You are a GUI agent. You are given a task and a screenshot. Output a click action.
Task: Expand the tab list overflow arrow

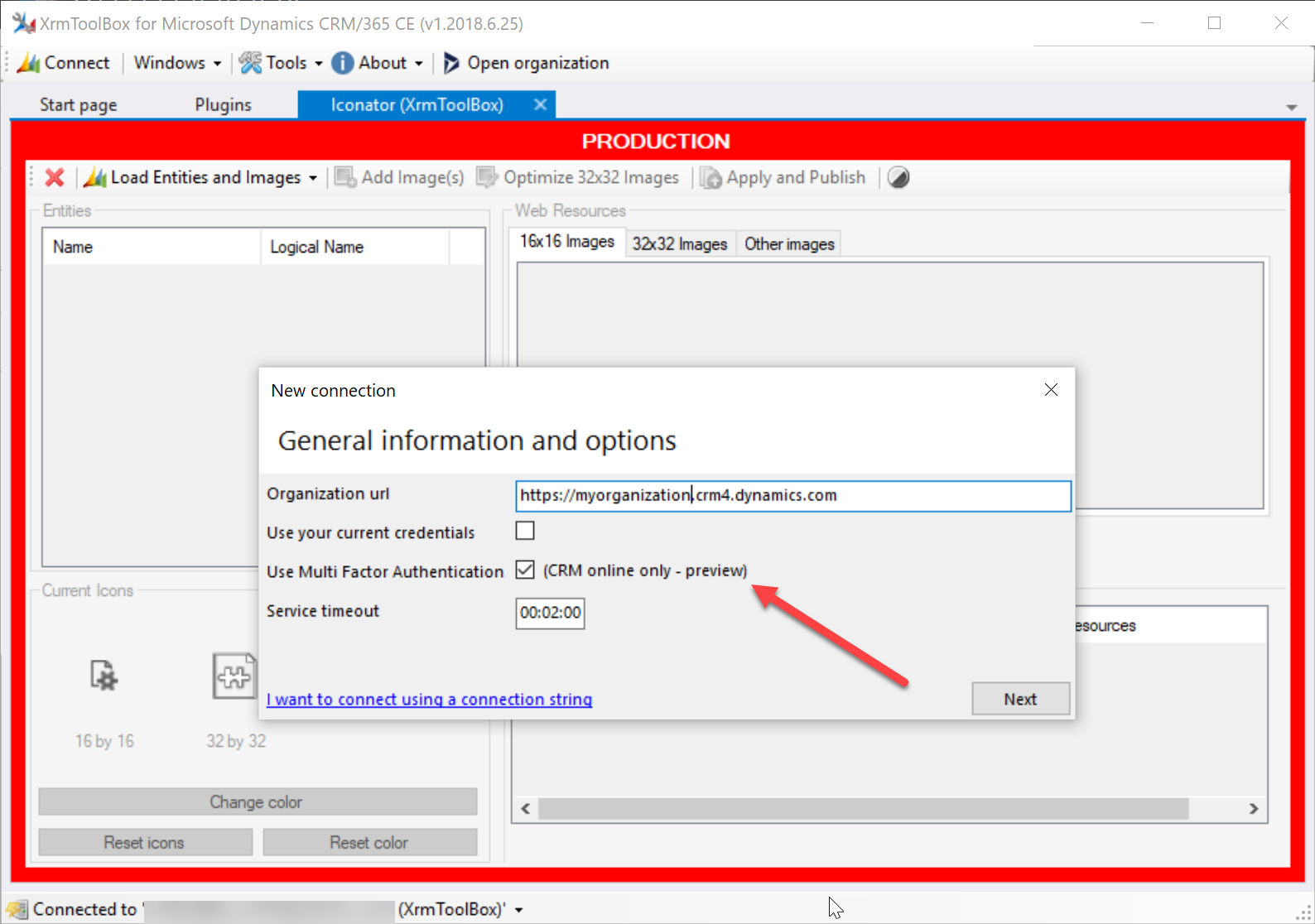point(1291,108)
